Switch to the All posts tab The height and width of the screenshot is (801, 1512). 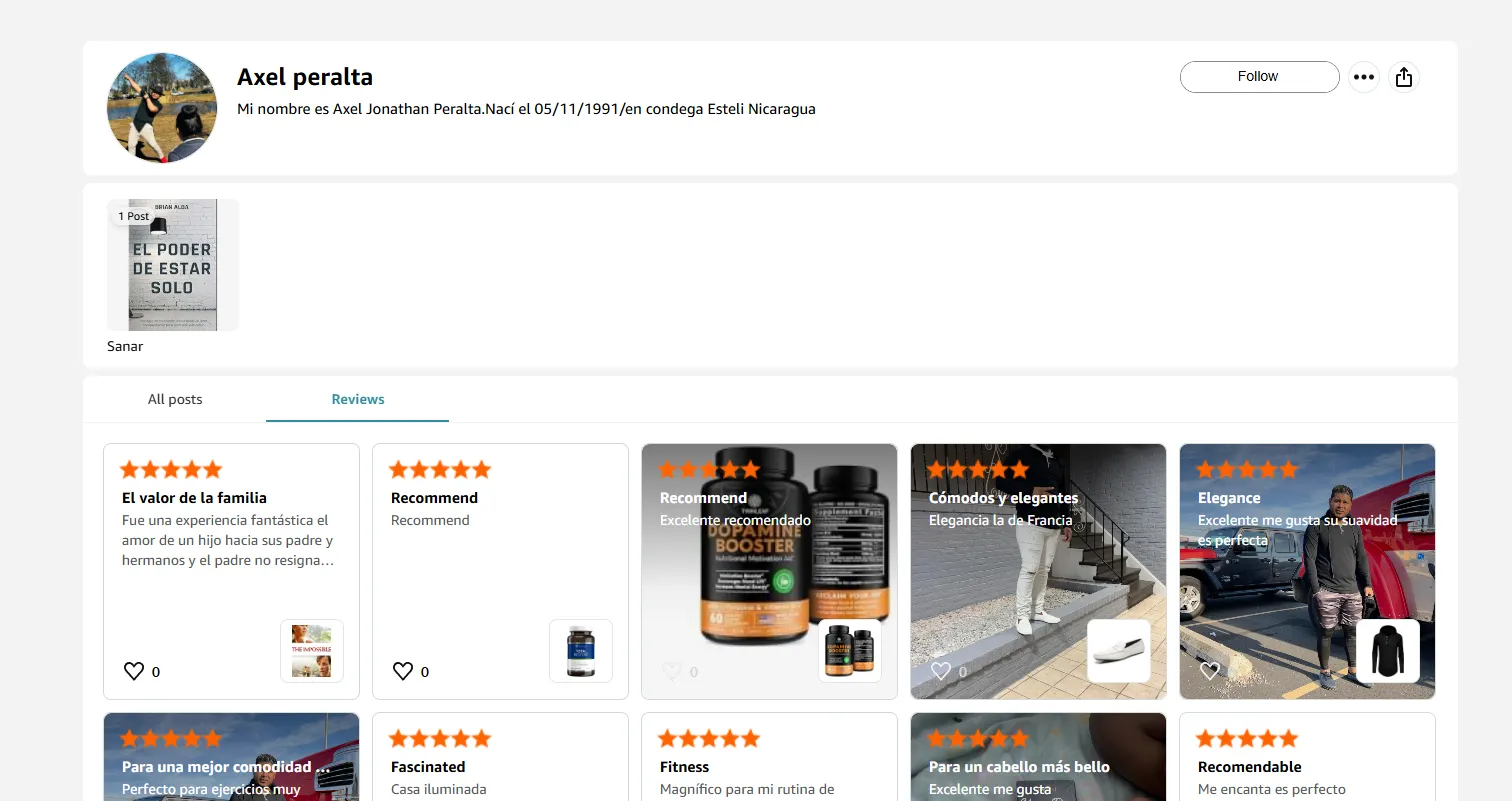click(175, 399)
